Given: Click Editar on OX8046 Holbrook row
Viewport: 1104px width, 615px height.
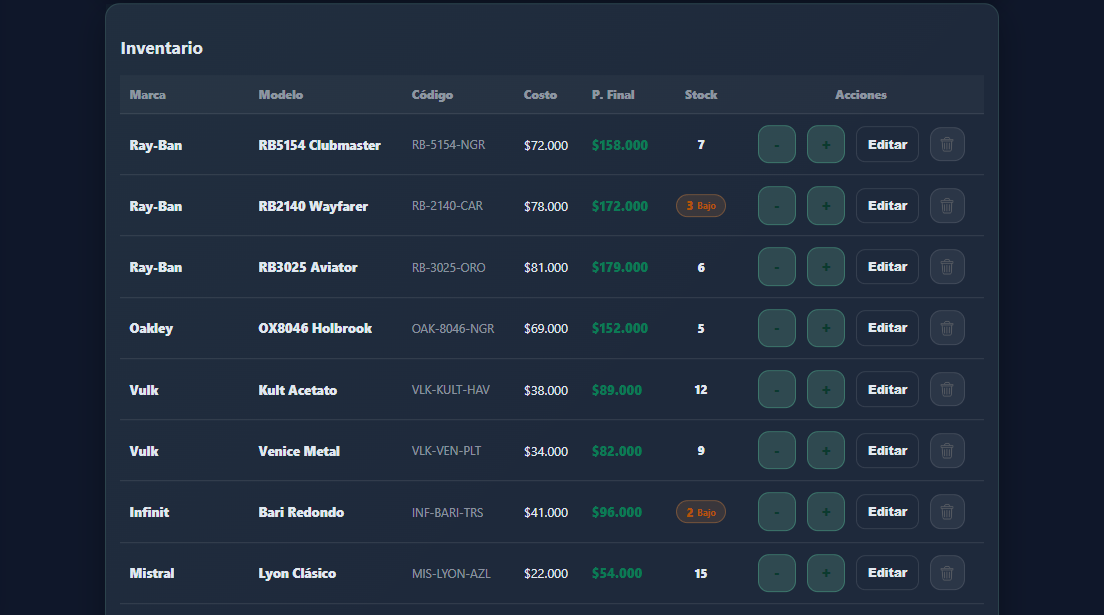Looking at the screenshot, I should [x=887, y=328].
